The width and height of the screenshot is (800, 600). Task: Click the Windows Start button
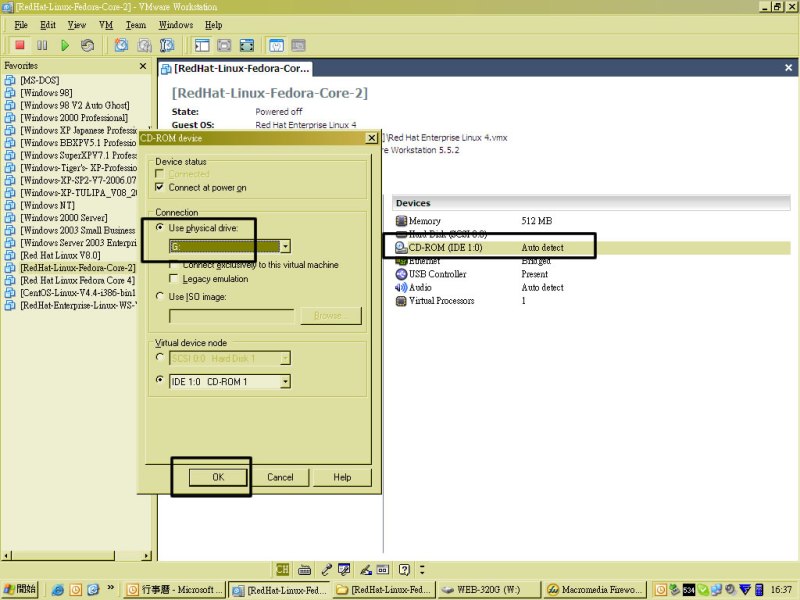pyautogui.click(x=20, y=589)
